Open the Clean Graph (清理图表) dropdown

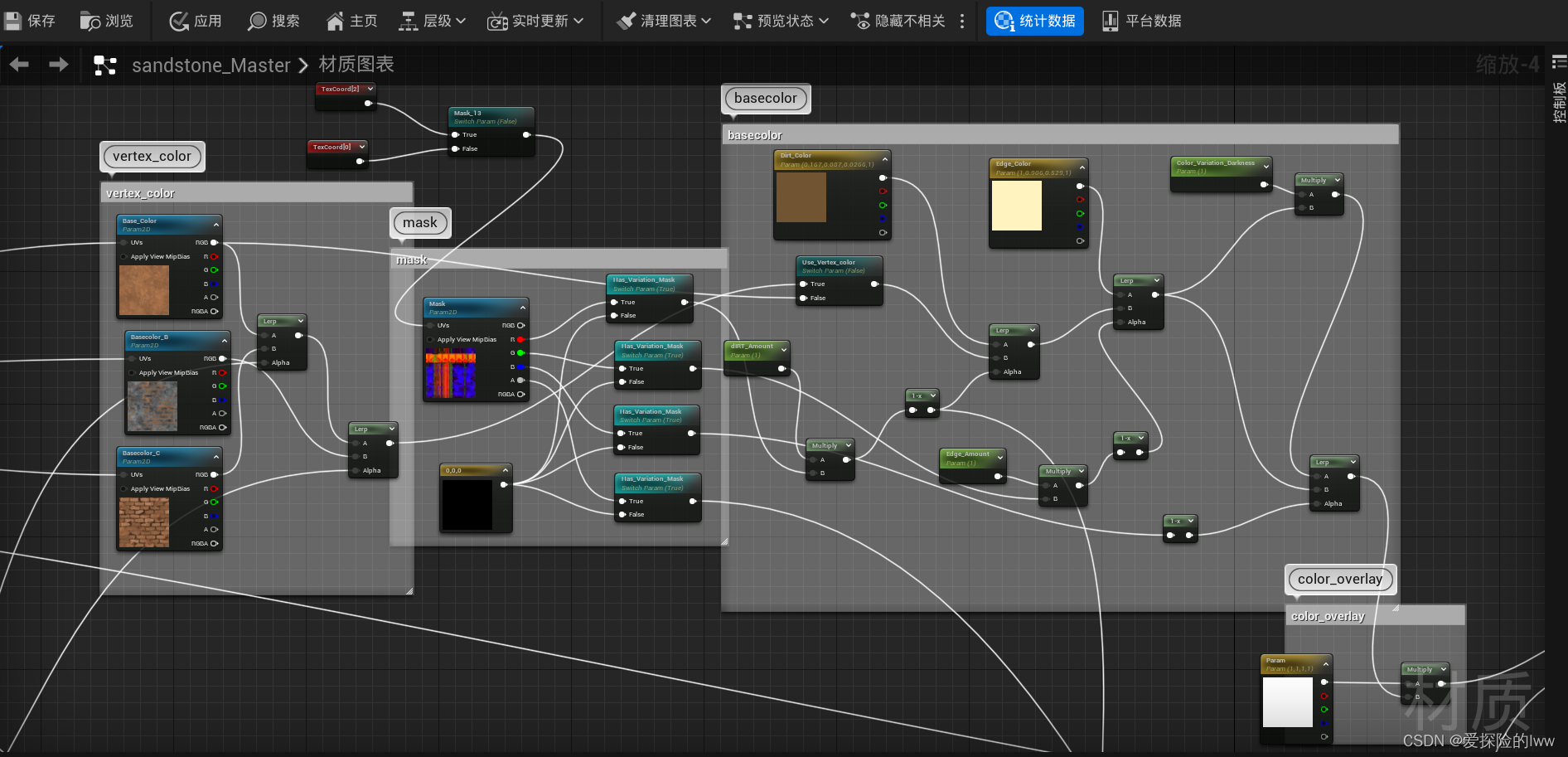tap(664, 21)
